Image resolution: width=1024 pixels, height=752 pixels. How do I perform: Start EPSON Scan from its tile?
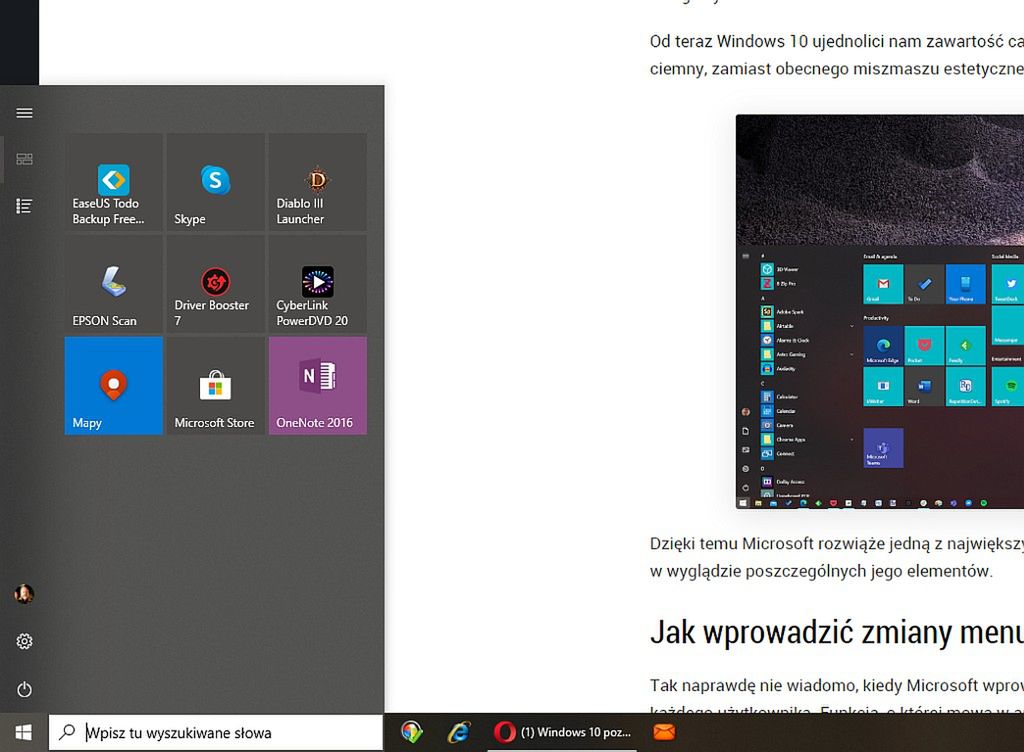coord(114,284)
